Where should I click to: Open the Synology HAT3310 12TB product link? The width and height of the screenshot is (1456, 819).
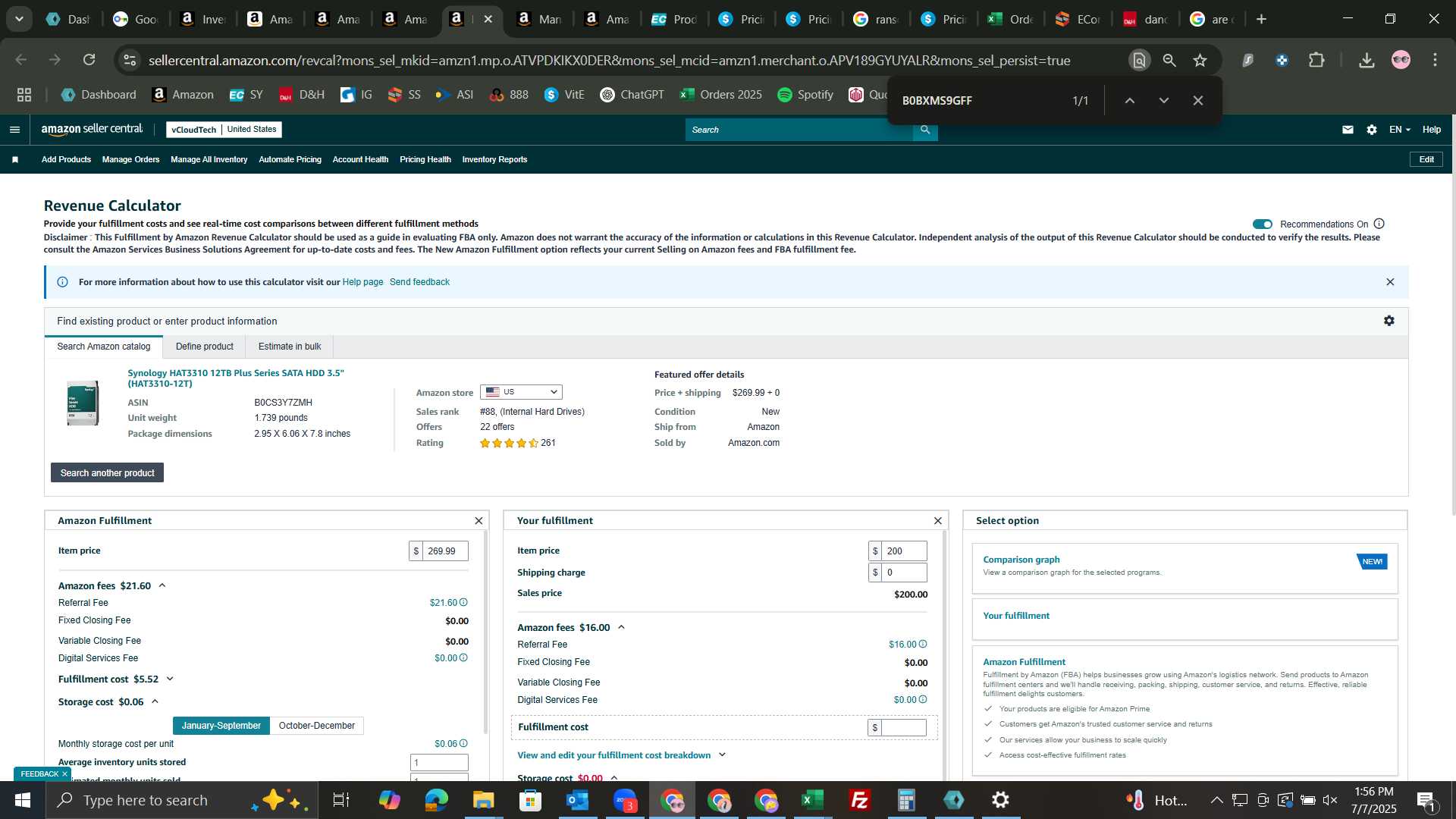pyautogui.click(x=236, y=378)
